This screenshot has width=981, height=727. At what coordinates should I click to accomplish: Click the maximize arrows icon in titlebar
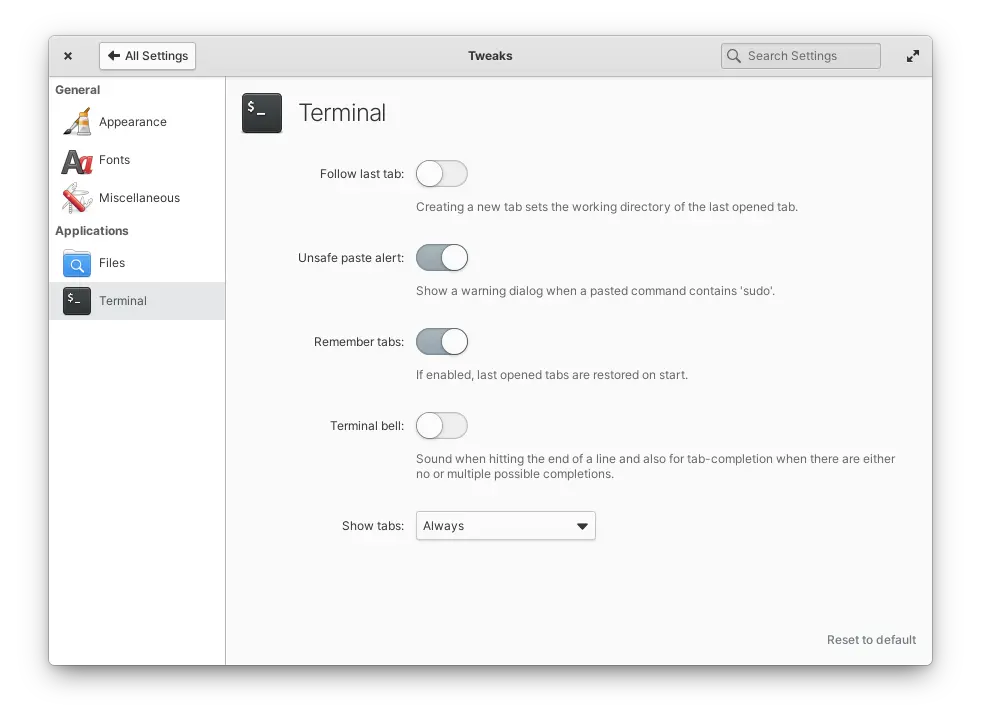pyautogui.click(x=912, y=56)
